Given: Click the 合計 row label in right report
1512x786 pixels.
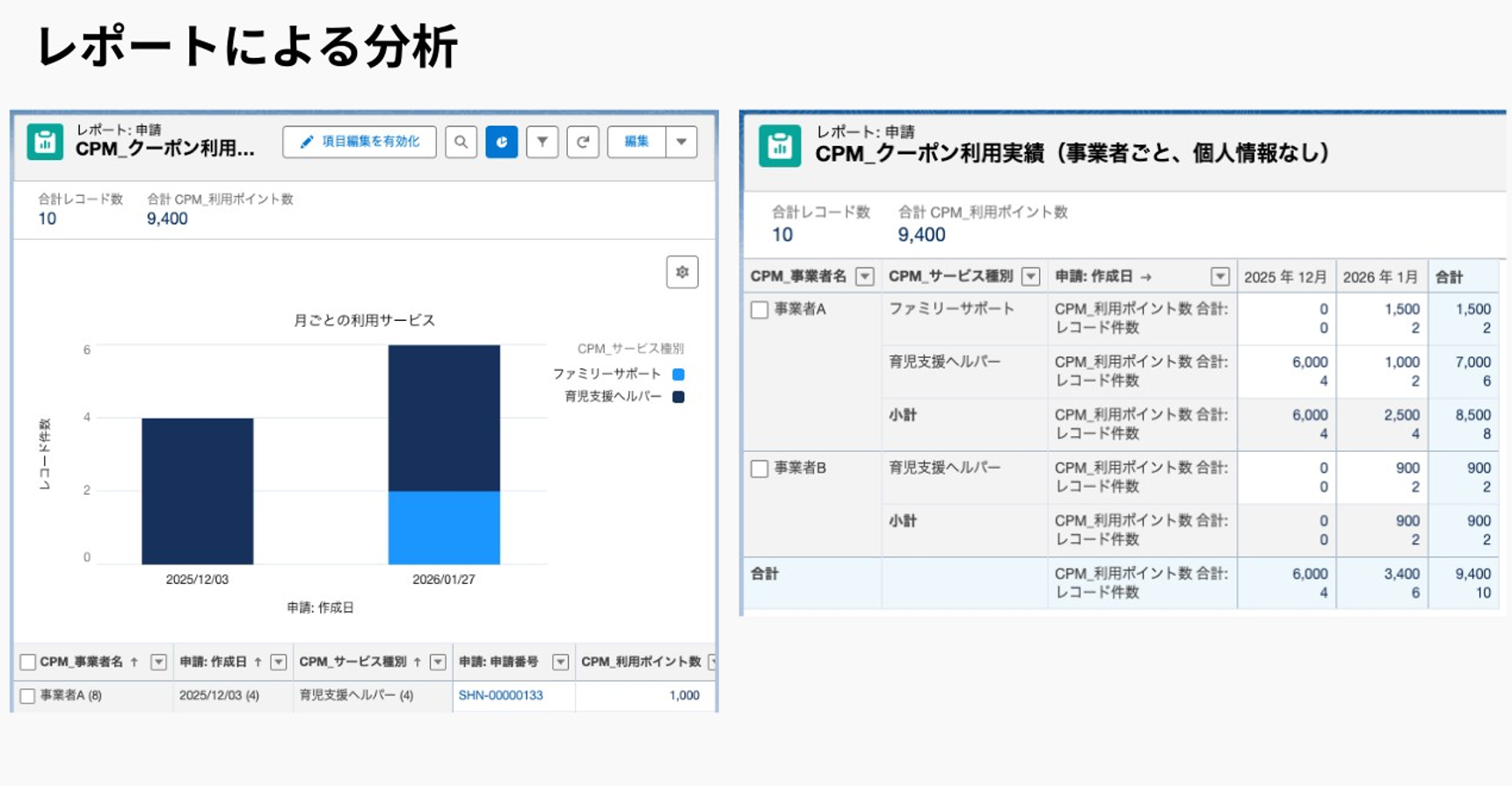Looking at the screenshot, I should point(765,574).
